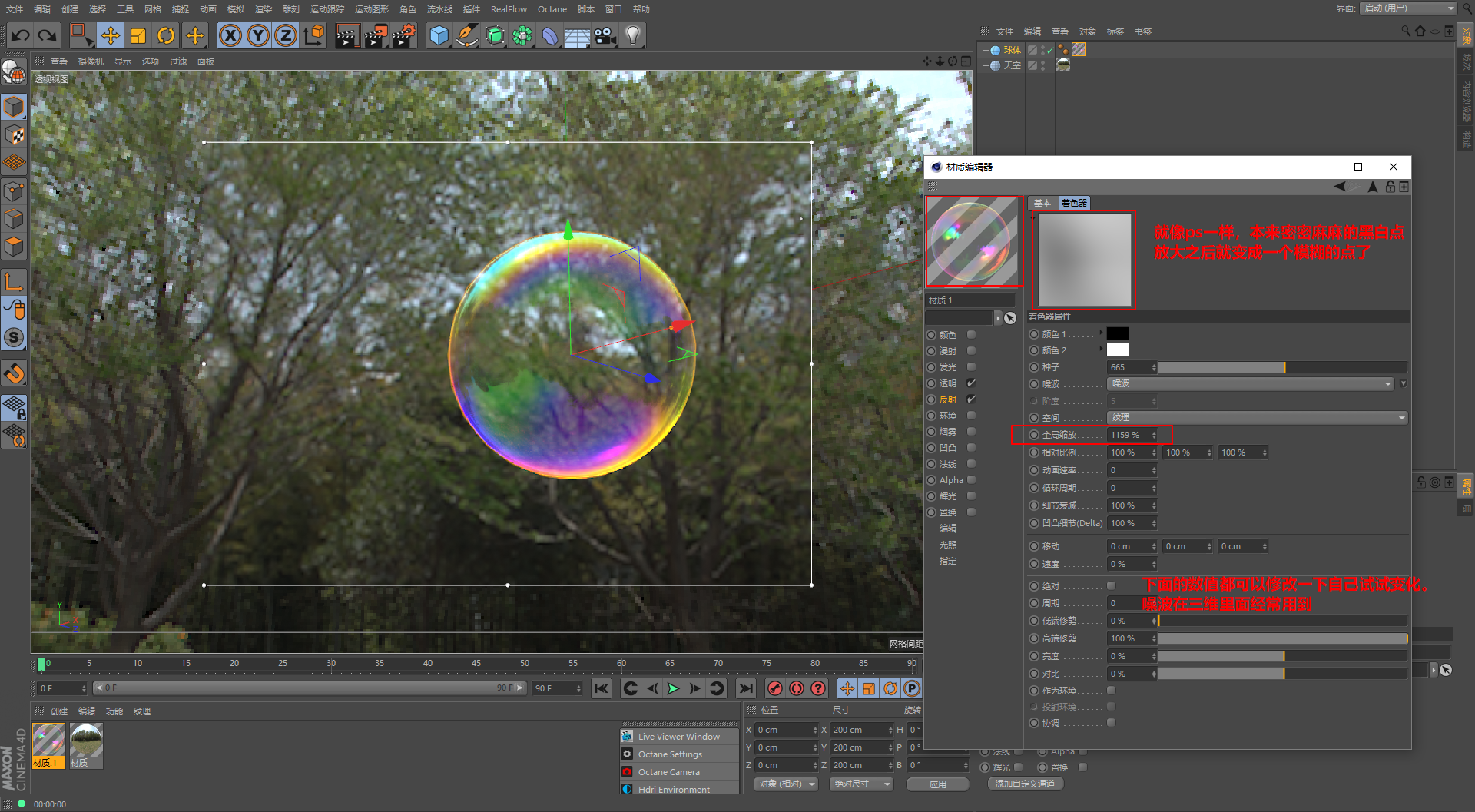
Task: Add a cube primitive object
Action: [439, 35]
